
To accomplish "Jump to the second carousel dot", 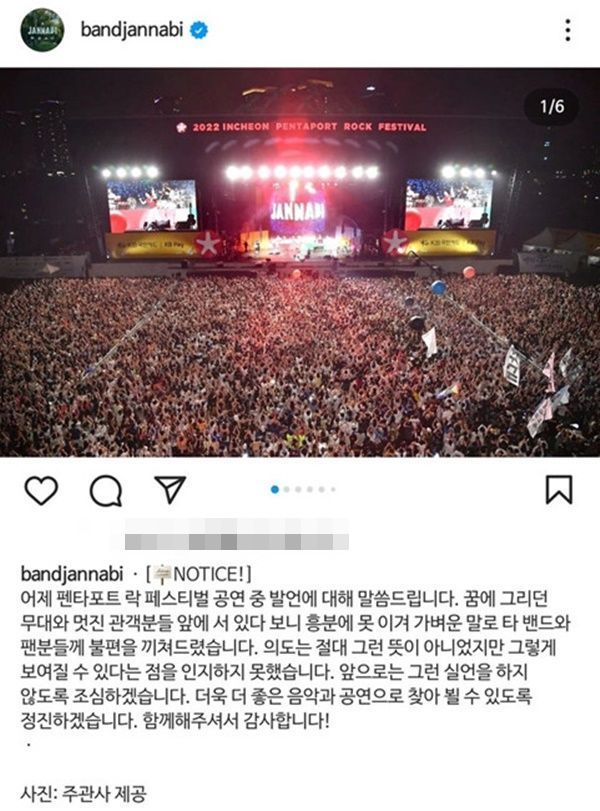I will coord(287,489).
